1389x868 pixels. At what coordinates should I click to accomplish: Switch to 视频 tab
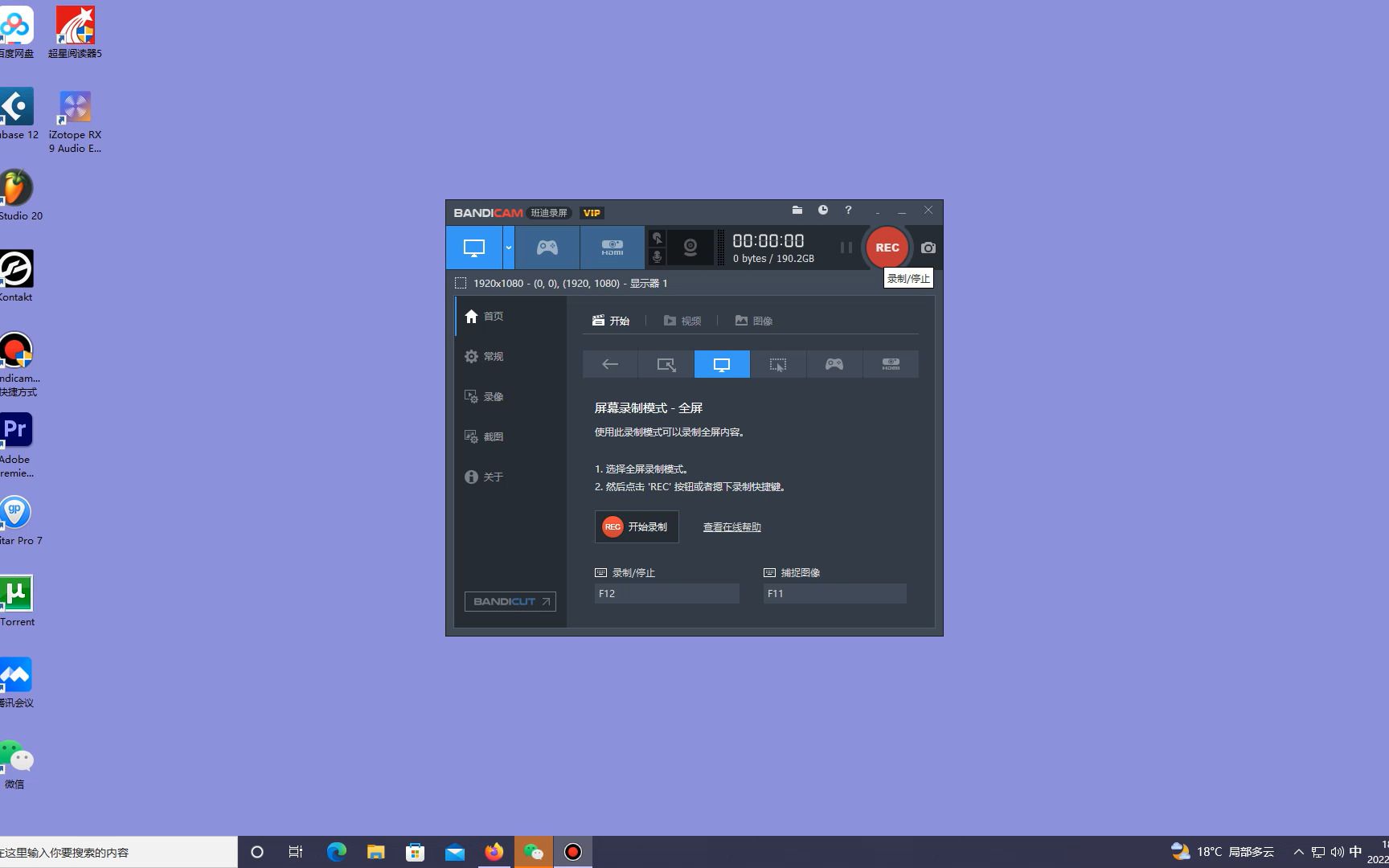coord(682,321)
